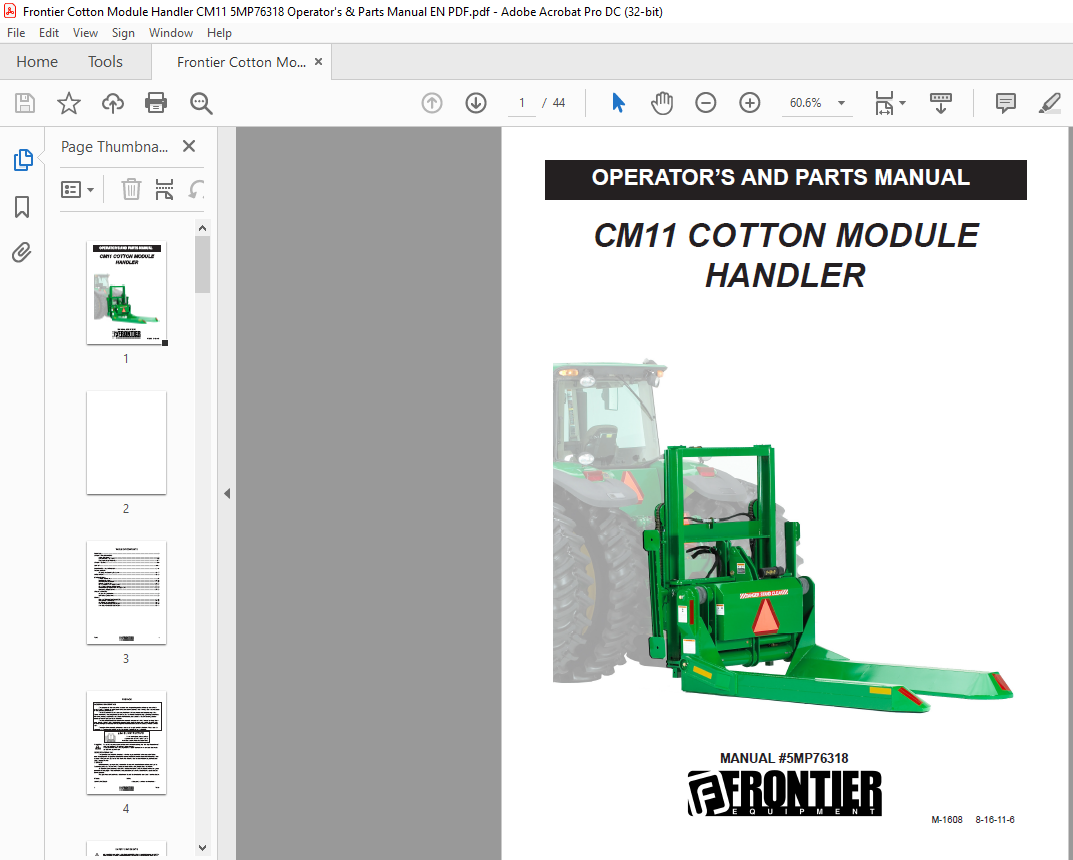1073x860 pixels.
Task: Toggle Read Mode keyboard icon
Action: click(941, 103)
